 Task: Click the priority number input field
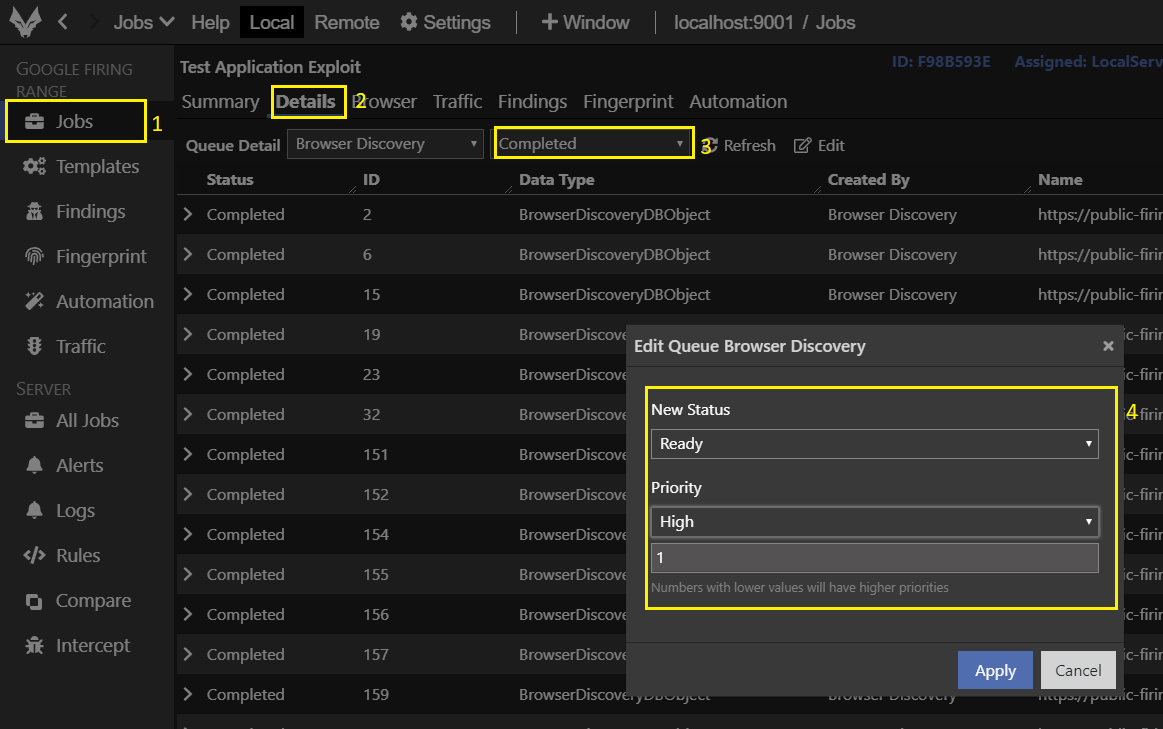pos(874,558)
